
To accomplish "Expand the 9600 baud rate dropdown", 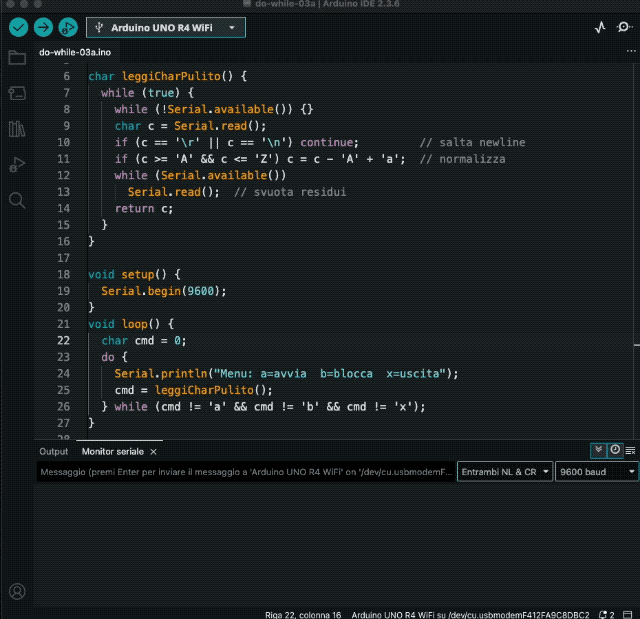I will (x=597, y=472).
